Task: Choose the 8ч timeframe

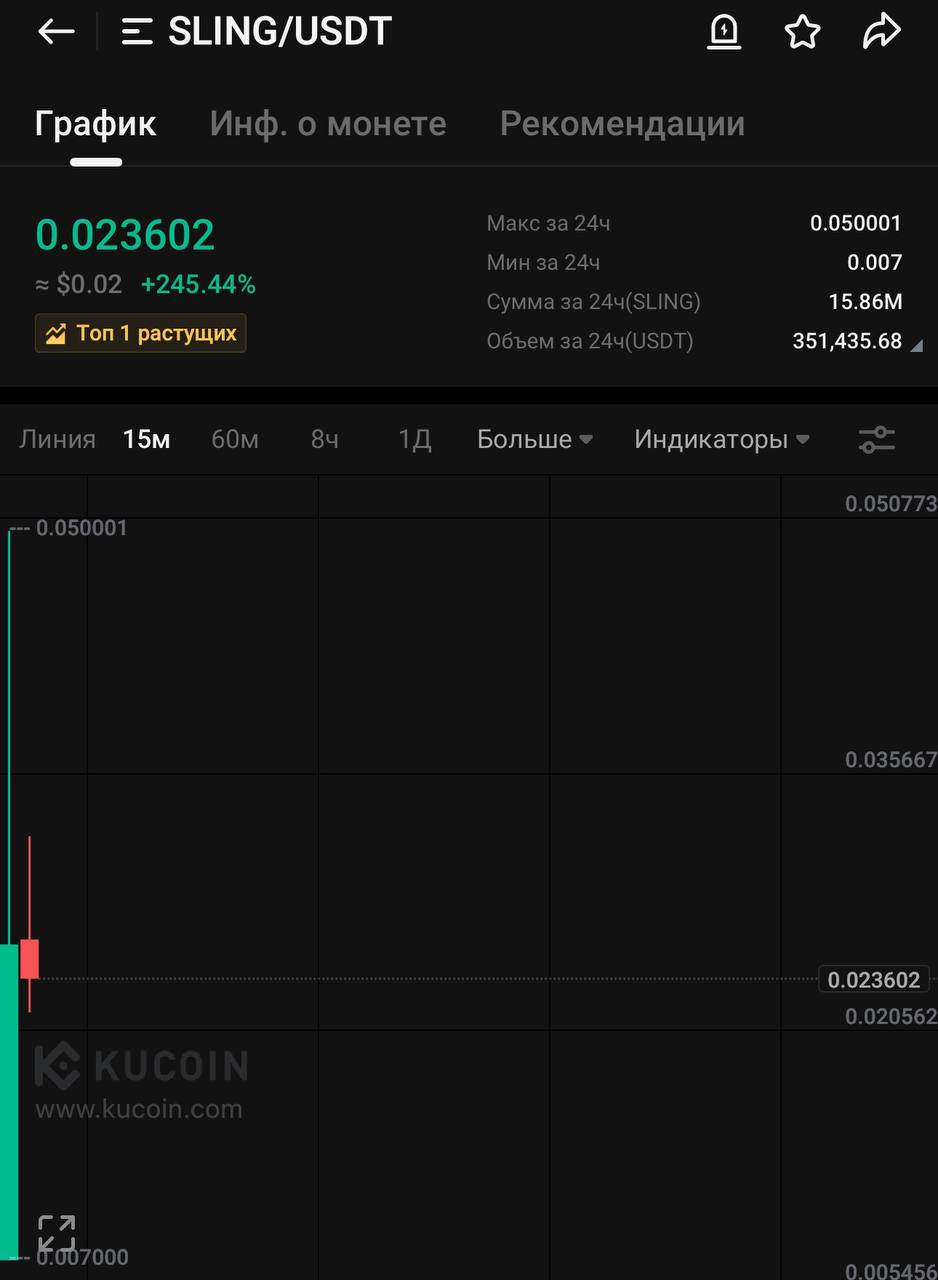Action: 325,439
